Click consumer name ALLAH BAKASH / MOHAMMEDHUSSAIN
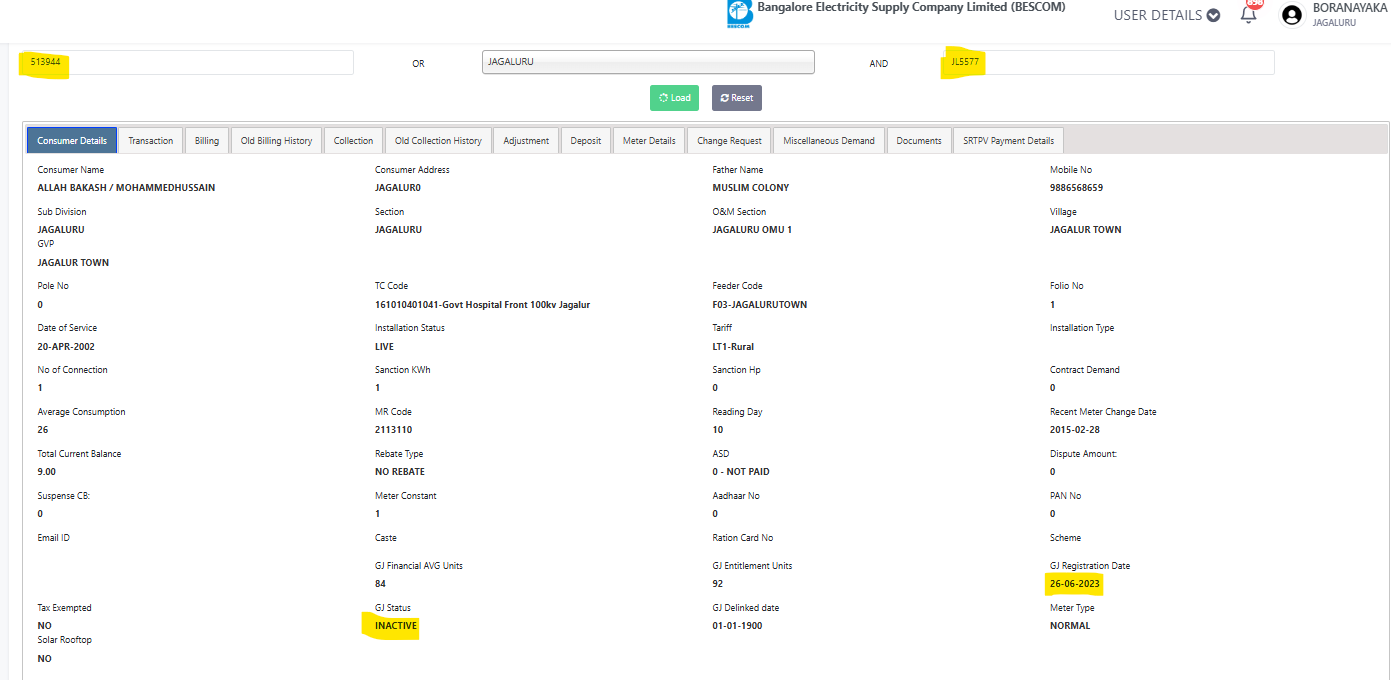 pyautogui.click(x=126, y=188)
